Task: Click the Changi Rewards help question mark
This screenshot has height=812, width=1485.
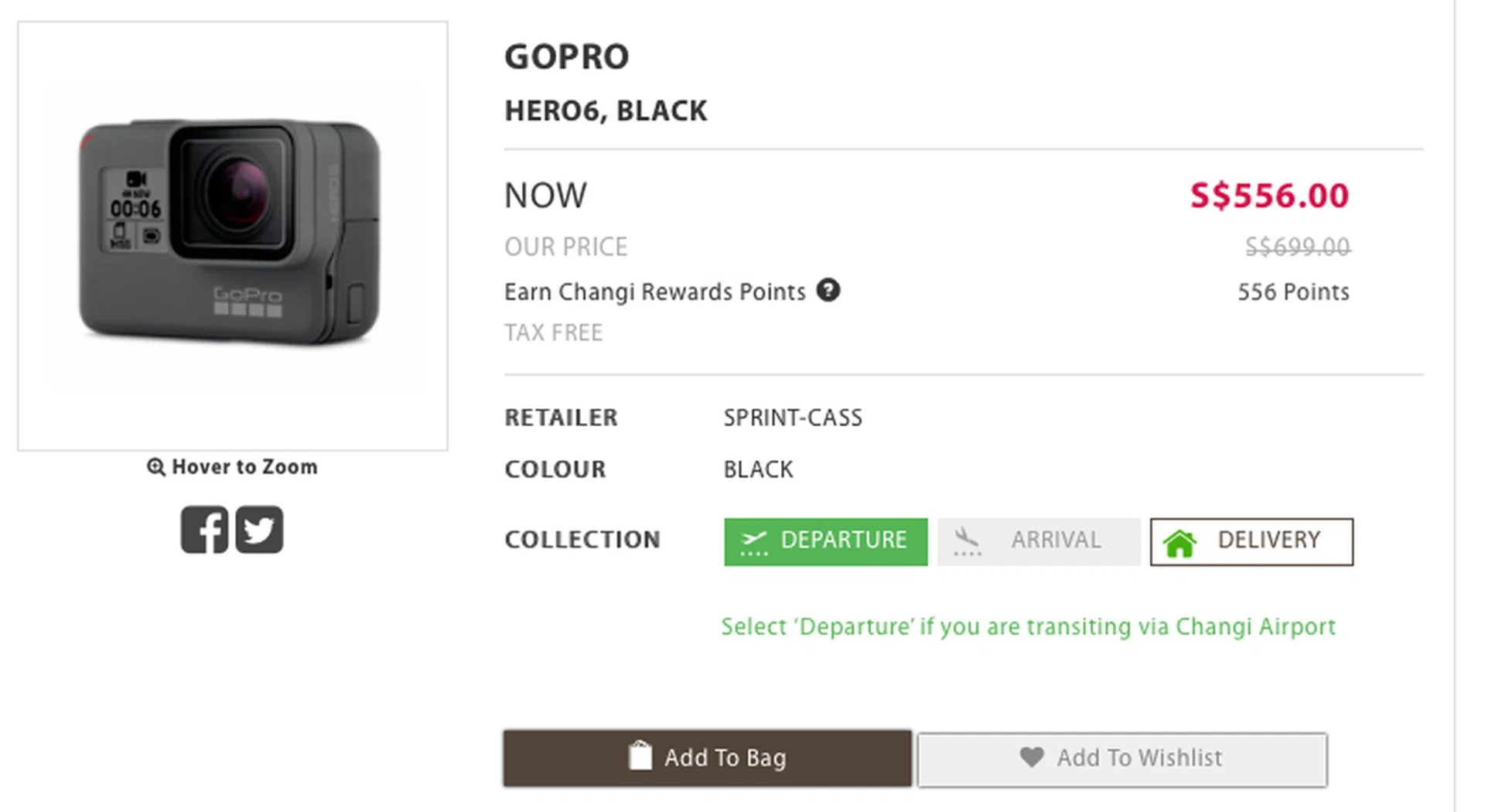Action: [x=828, y=291]
